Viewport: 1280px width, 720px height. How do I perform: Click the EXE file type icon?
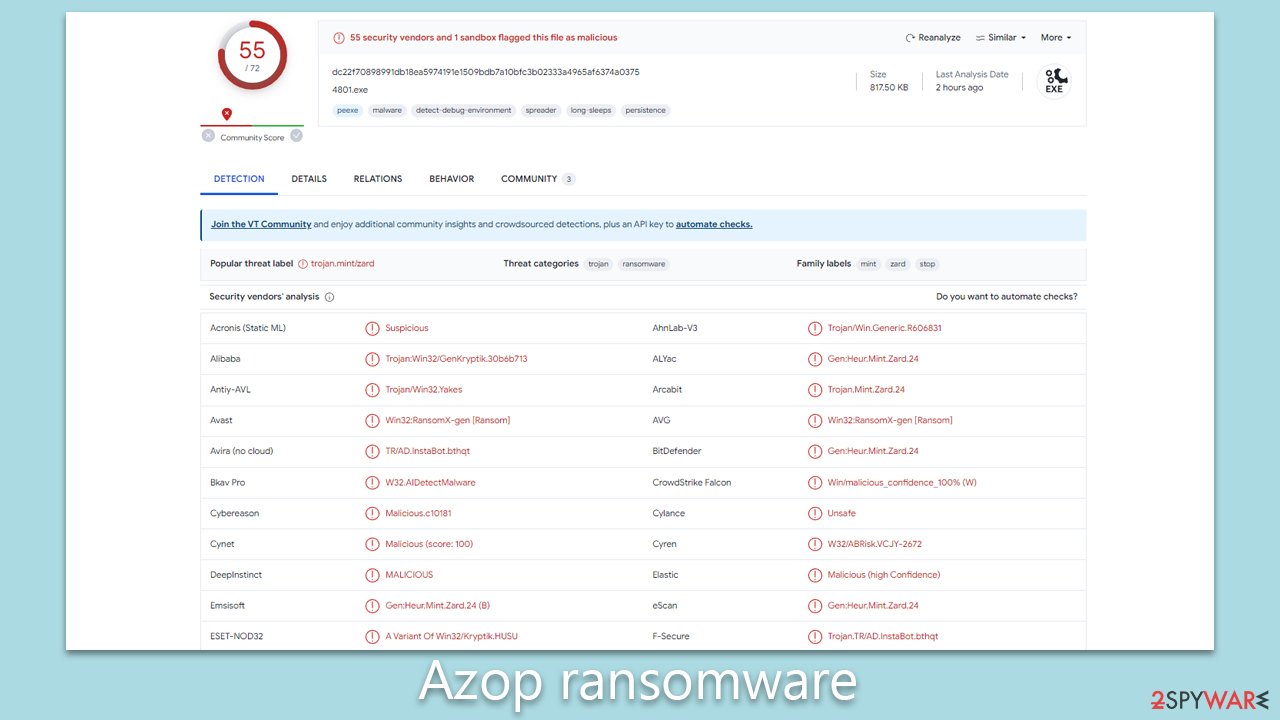[x=1054, y=81]
